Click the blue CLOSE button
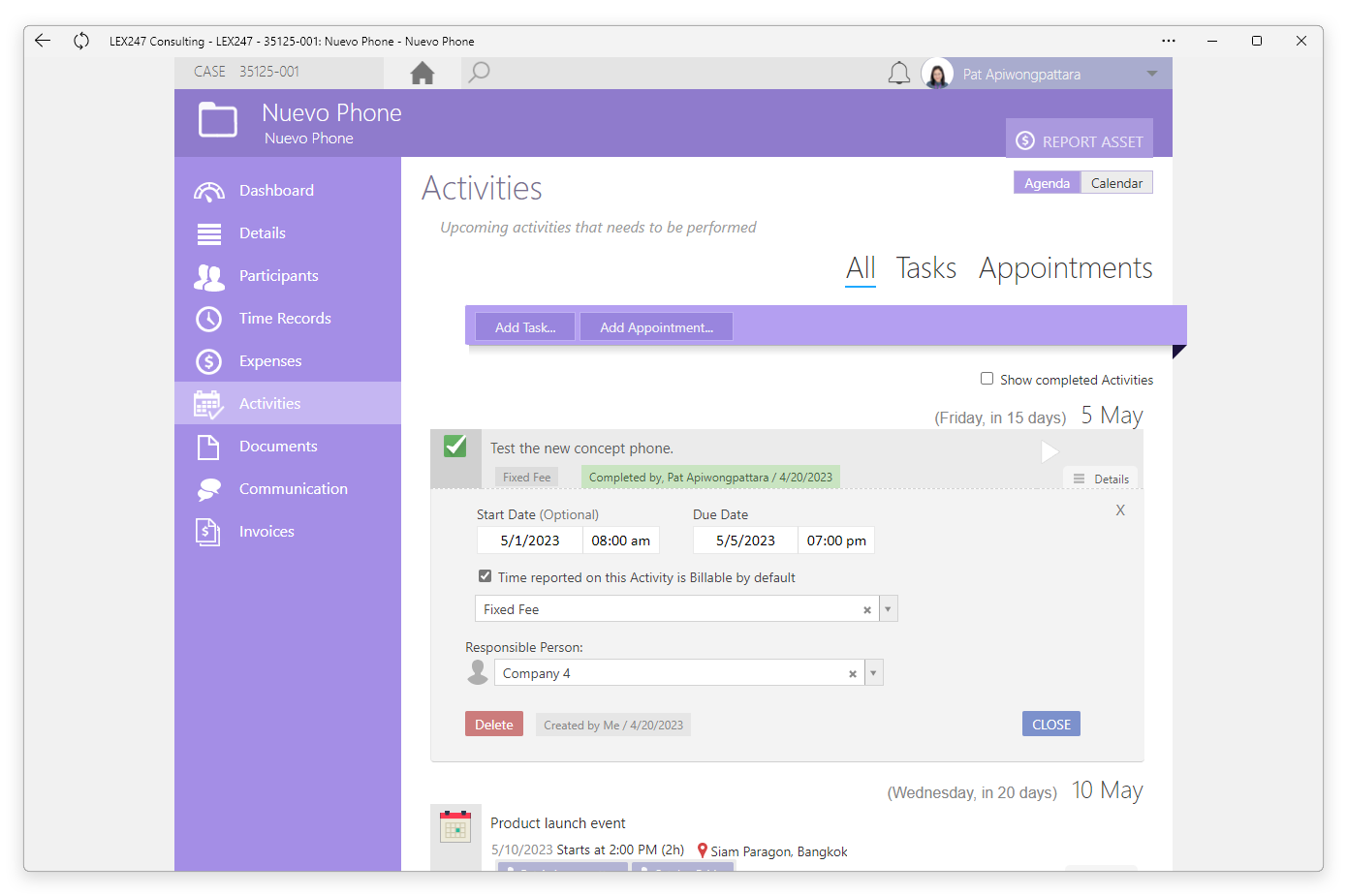Viewport: 1347px width, 896px height. (x=1051, y=725)
